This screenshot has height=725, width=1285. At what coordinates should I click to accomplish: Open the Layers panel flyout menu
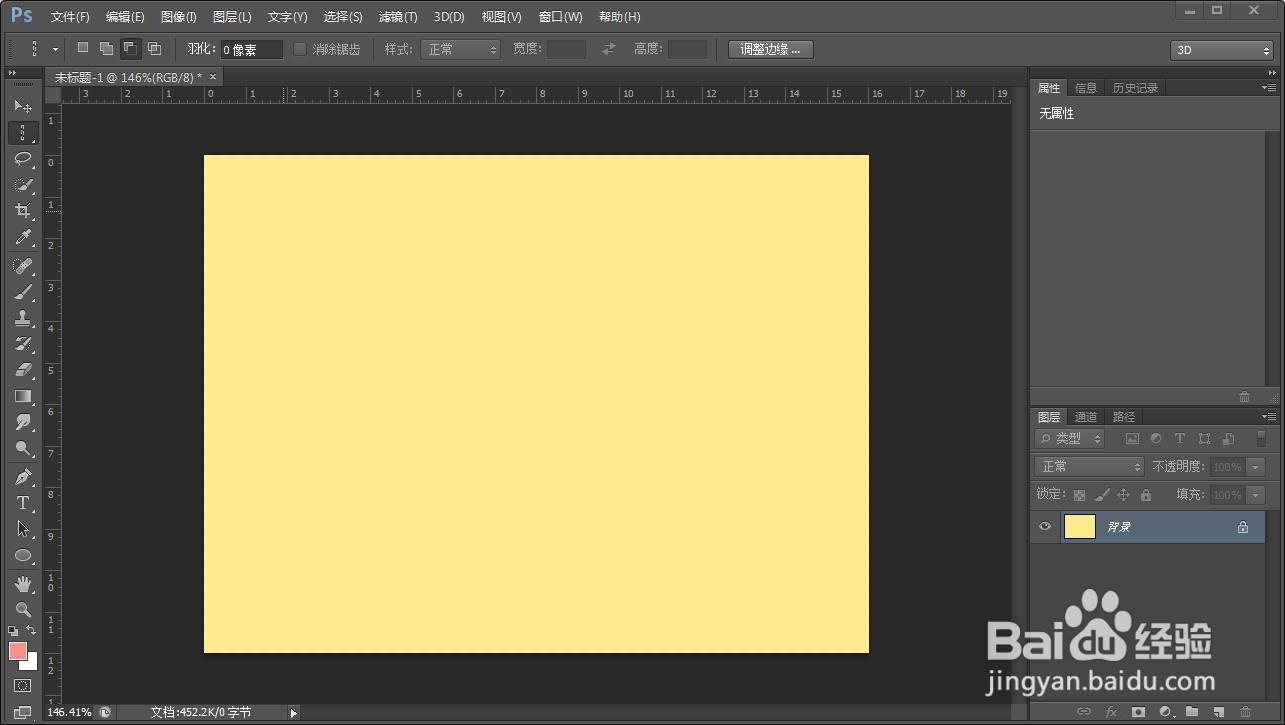pyautogui.click(x=1269, y=416)
